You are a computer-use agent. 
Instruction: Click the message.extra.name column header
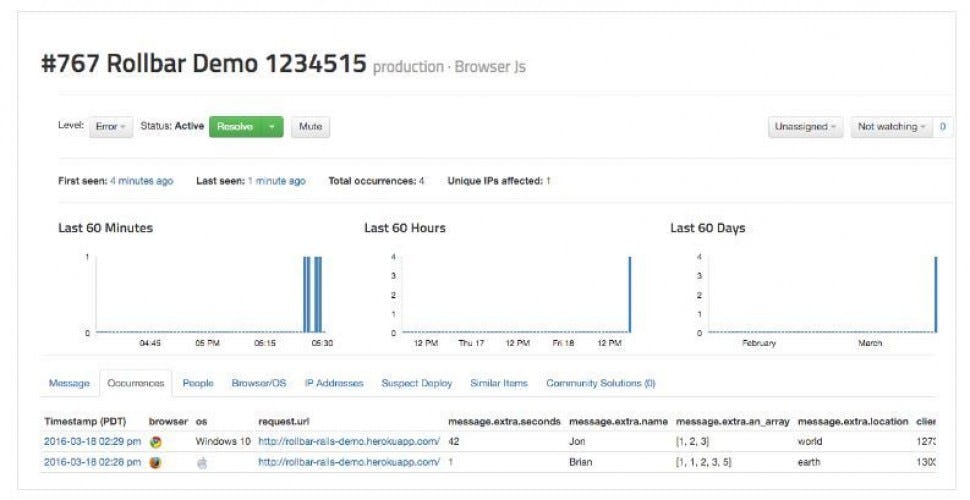tap(619, 421)
